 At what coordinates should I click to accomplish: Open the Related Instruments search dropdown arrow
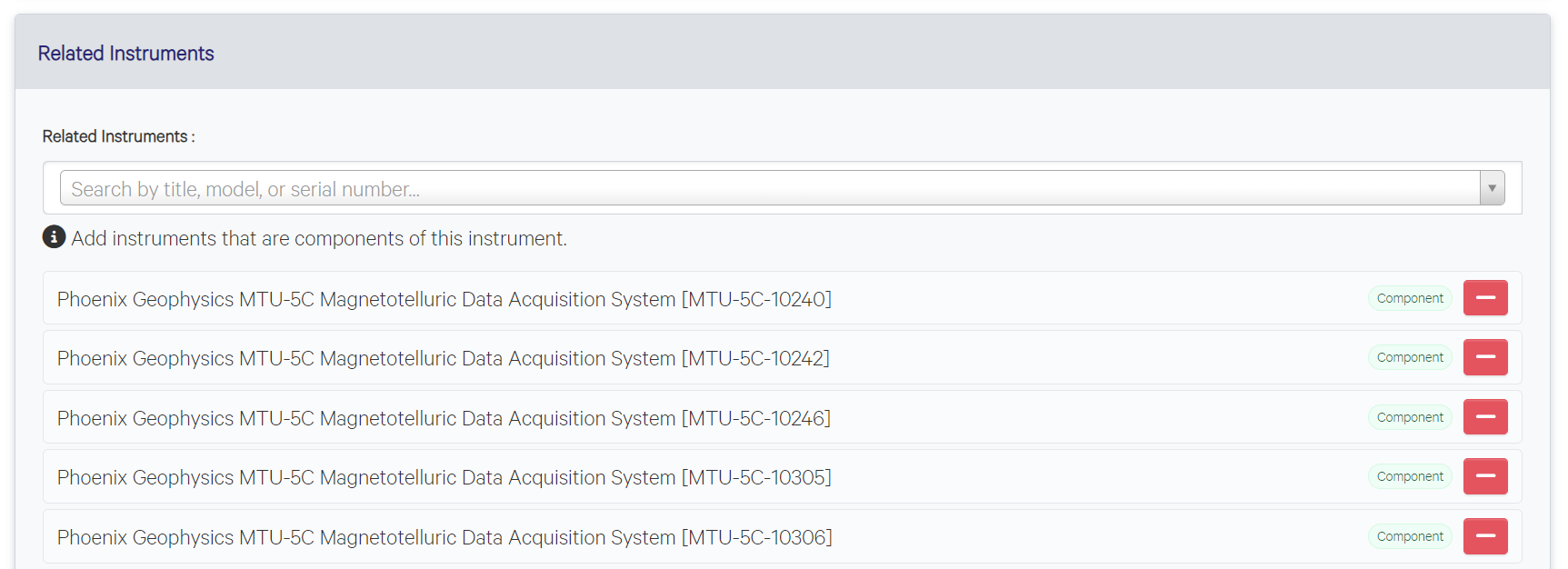1492,188
